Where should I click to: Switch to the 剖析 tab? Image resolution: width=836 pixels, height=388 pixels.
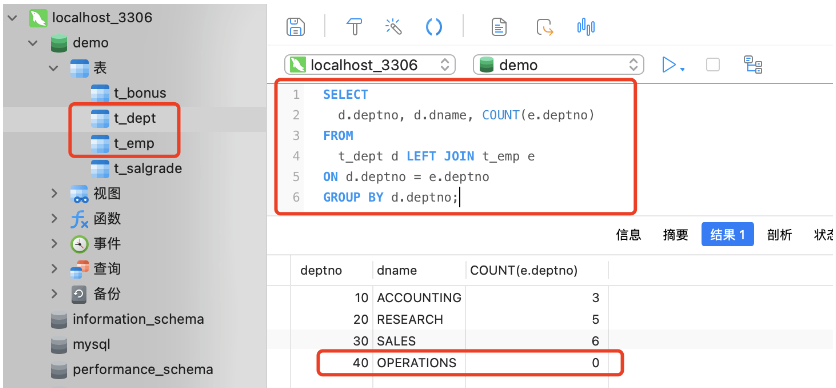click(779, 235)
